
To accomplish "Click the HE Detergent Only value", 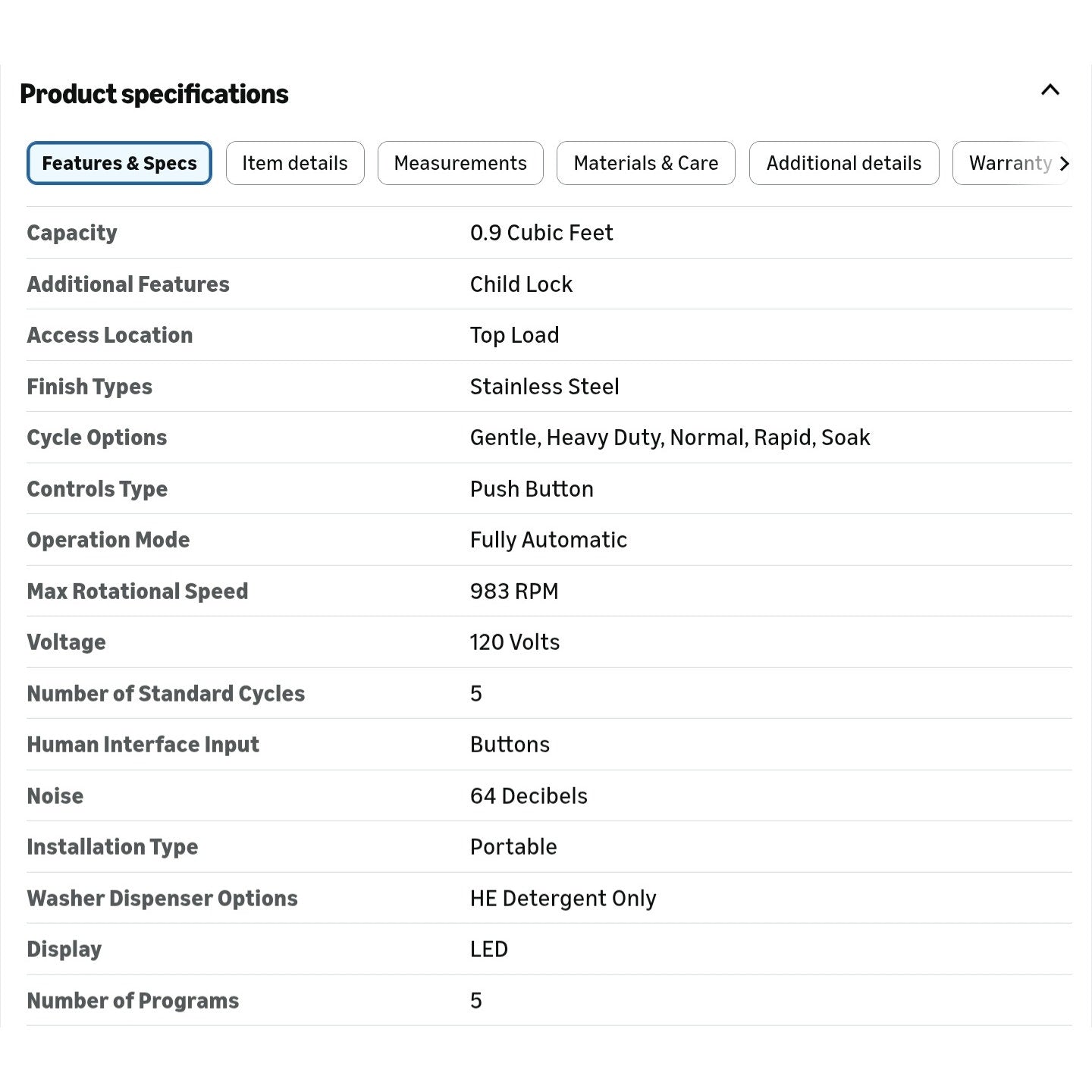I will click(563, 899).
